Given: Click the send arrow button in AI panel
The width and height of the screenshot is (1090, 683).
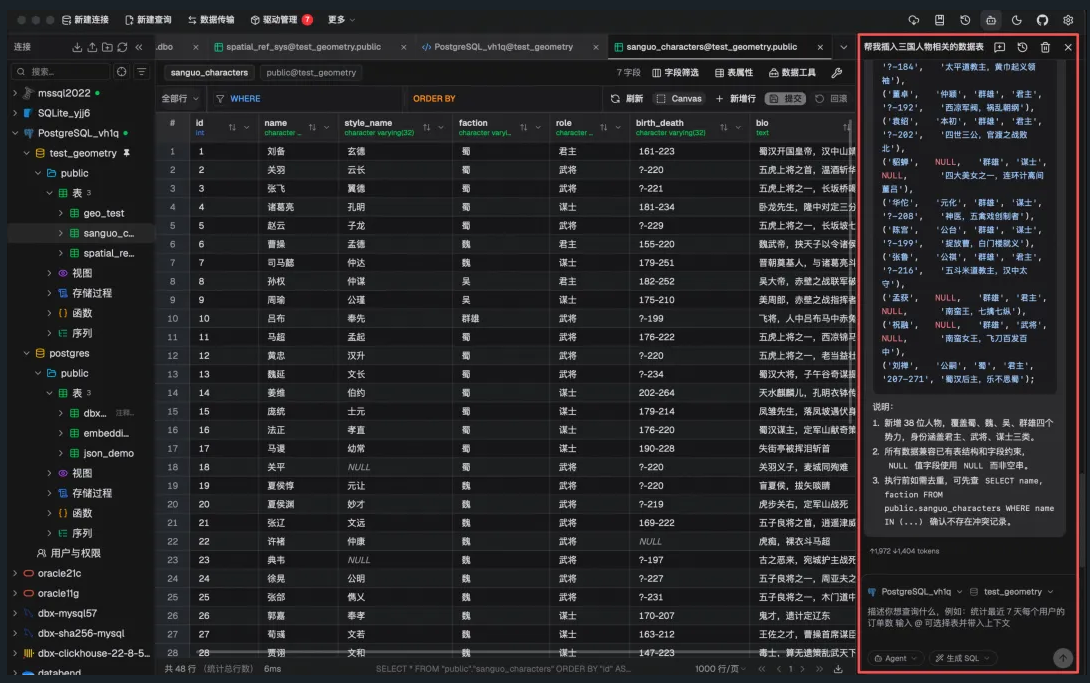Looking at the screenshot, I should [x=1062, y=658].
